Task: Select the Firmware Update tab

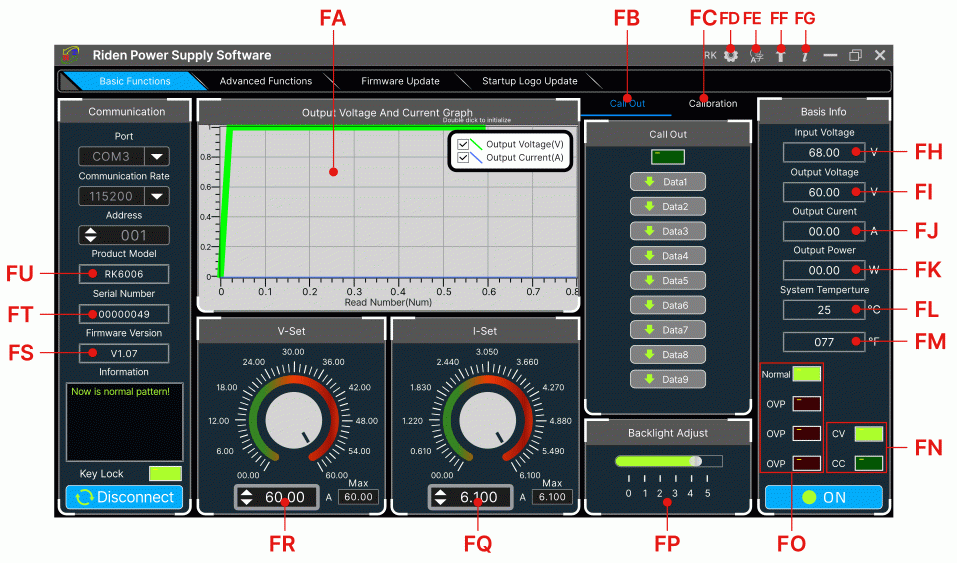Action: click(400, 81)
